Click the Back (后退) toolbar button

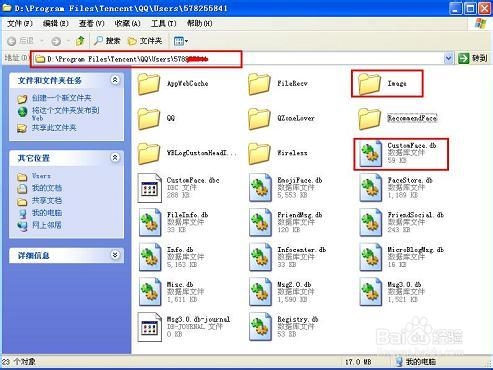pos(21,41)
